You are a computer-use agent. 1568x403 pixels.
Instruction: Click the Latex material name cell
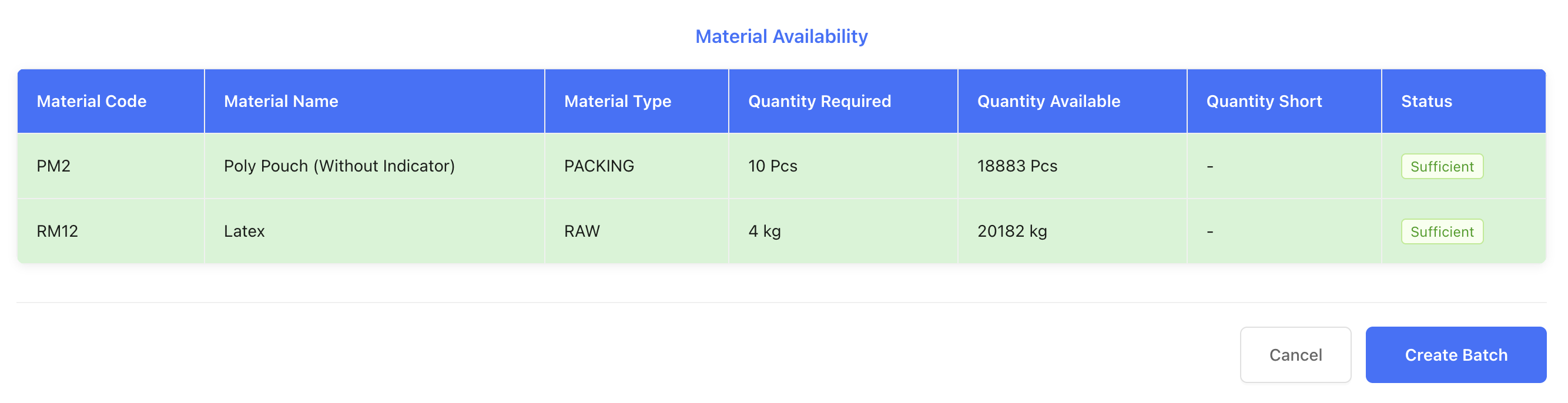[244, 231]
